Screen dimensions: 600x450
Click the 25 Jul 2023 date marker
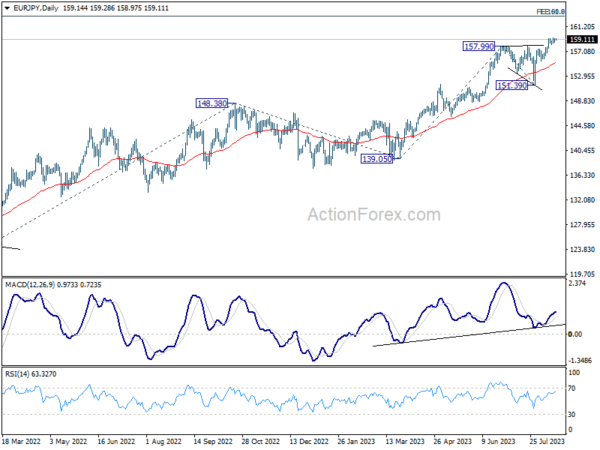[547, 442]
